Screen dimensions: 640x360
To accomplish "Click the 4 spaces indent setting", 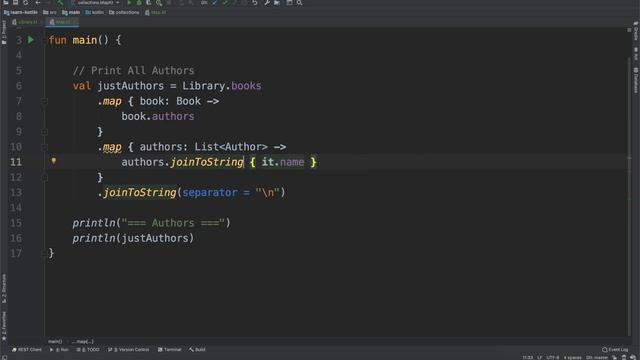I will tap(572, 357).
